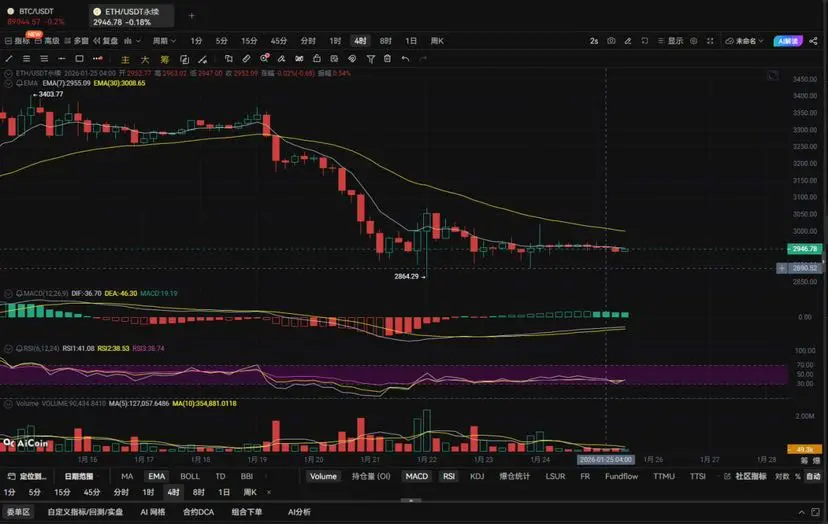Click the 2s refresh interval setting

[x=594, y=41]
